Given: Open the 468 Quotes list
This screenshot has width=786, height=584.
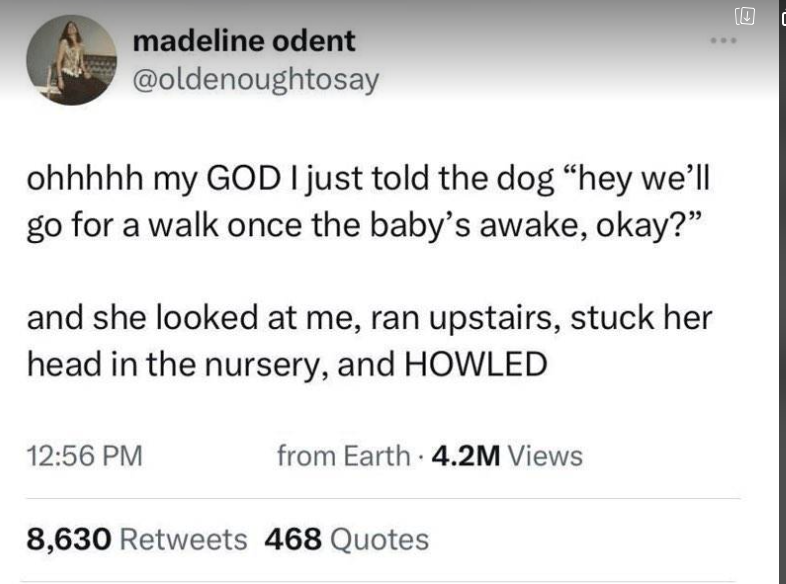Looking at the screenshot, I should [346, 540].
